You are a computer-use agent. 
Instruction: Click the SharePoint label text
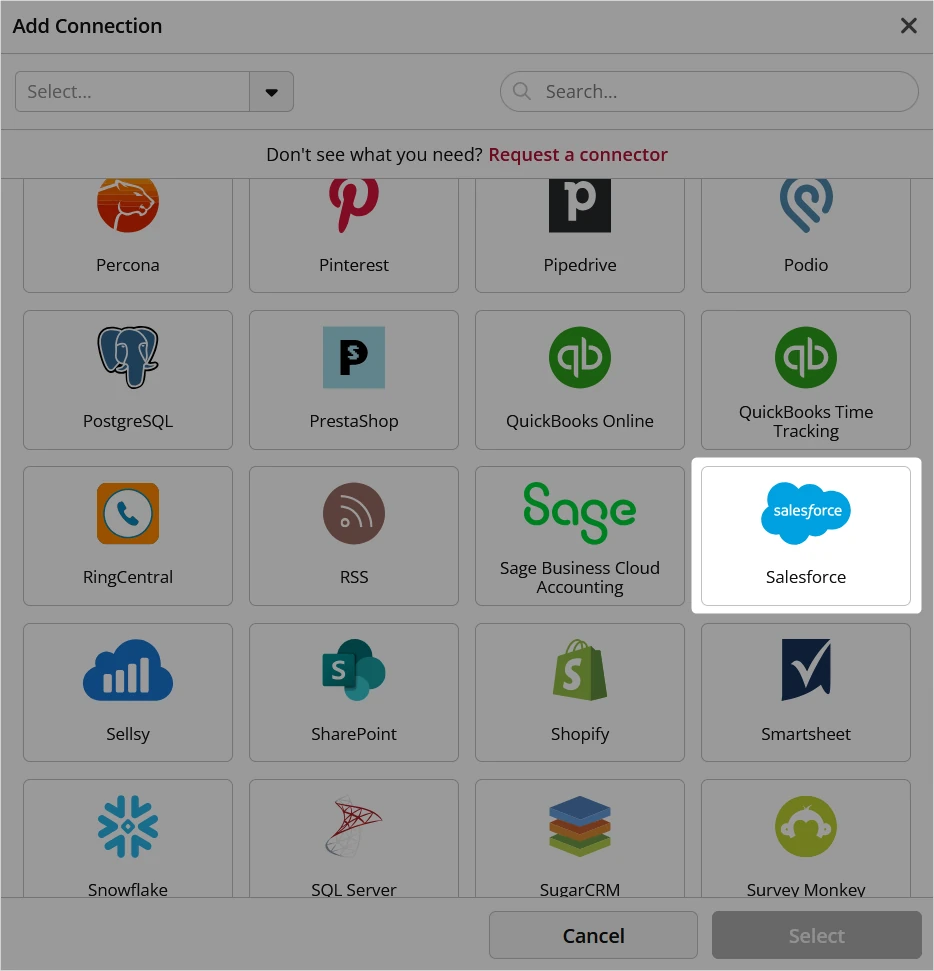(x=354, y=734)
